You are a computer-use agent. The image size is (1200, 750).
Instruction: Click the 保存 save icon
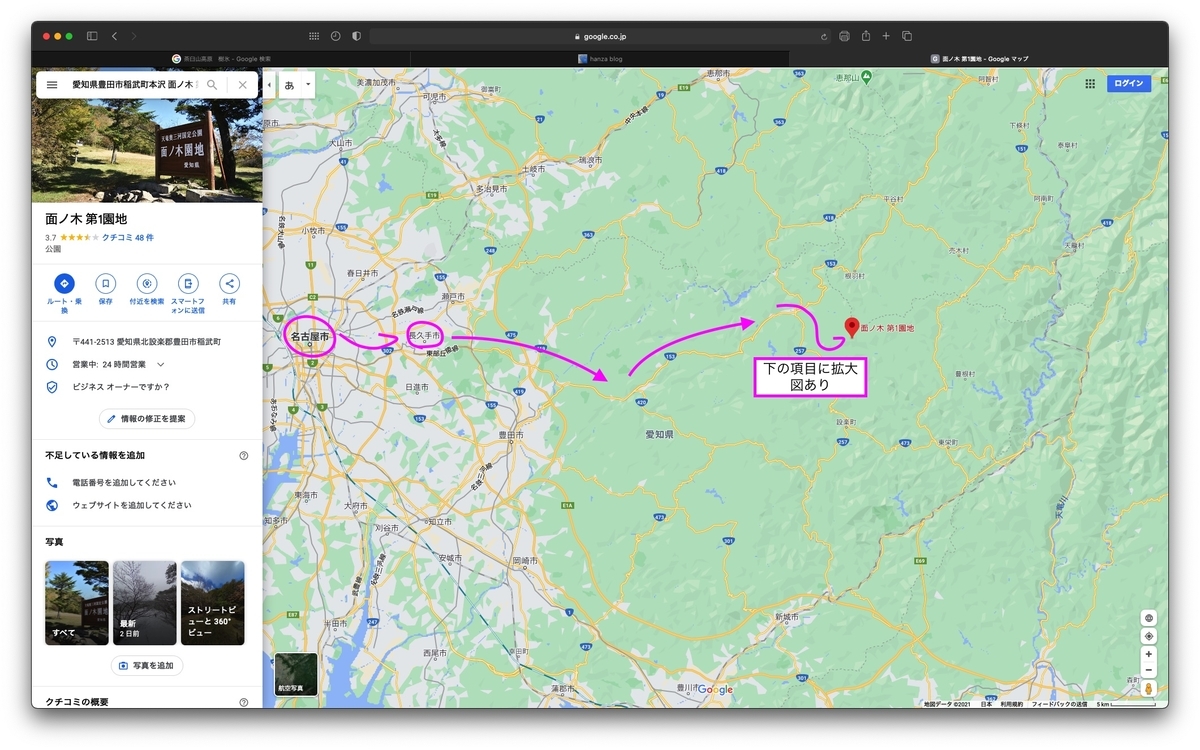tap(106, 283)
